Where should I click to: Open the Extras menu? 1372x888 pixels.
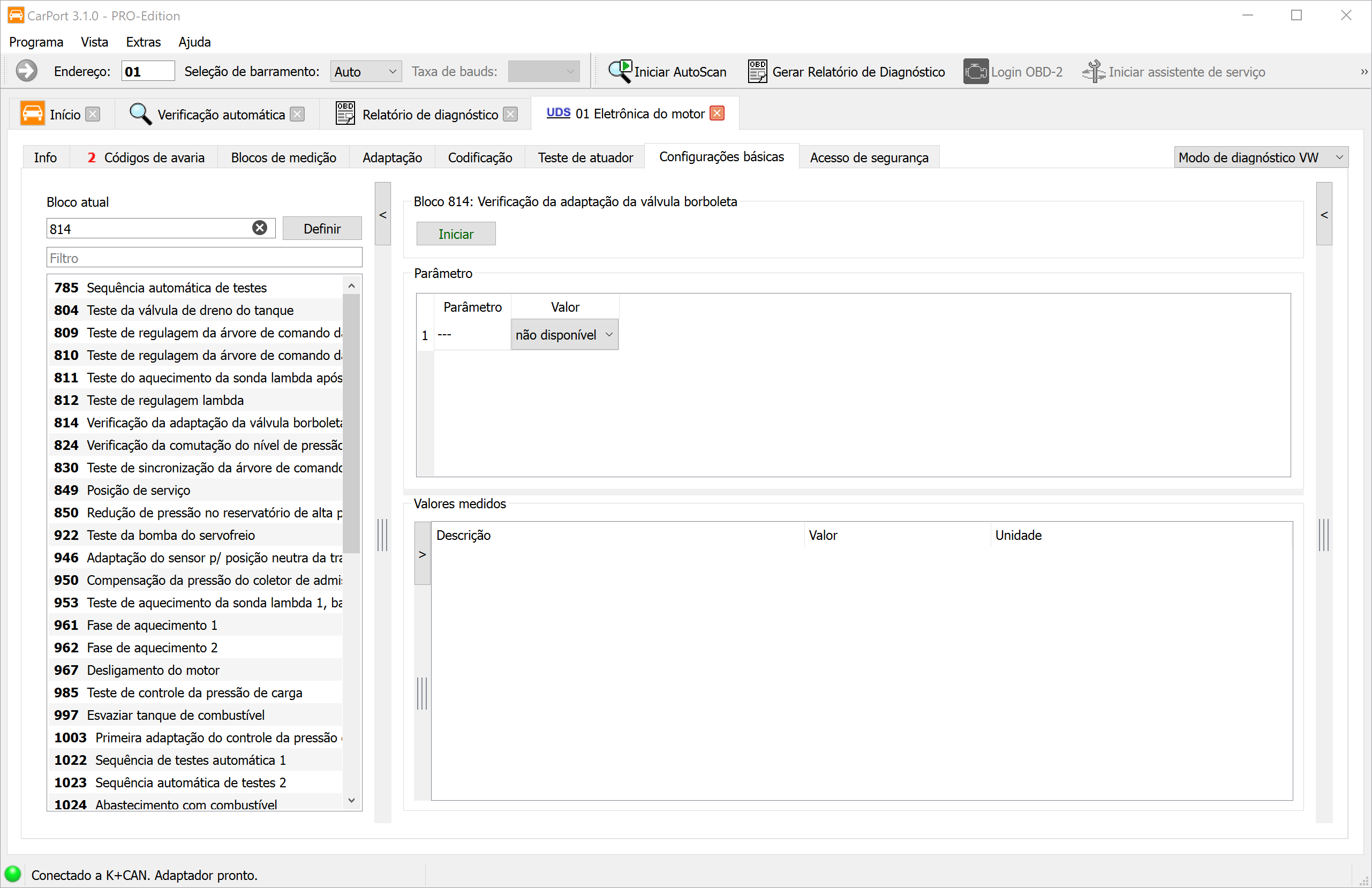point(143,42)
